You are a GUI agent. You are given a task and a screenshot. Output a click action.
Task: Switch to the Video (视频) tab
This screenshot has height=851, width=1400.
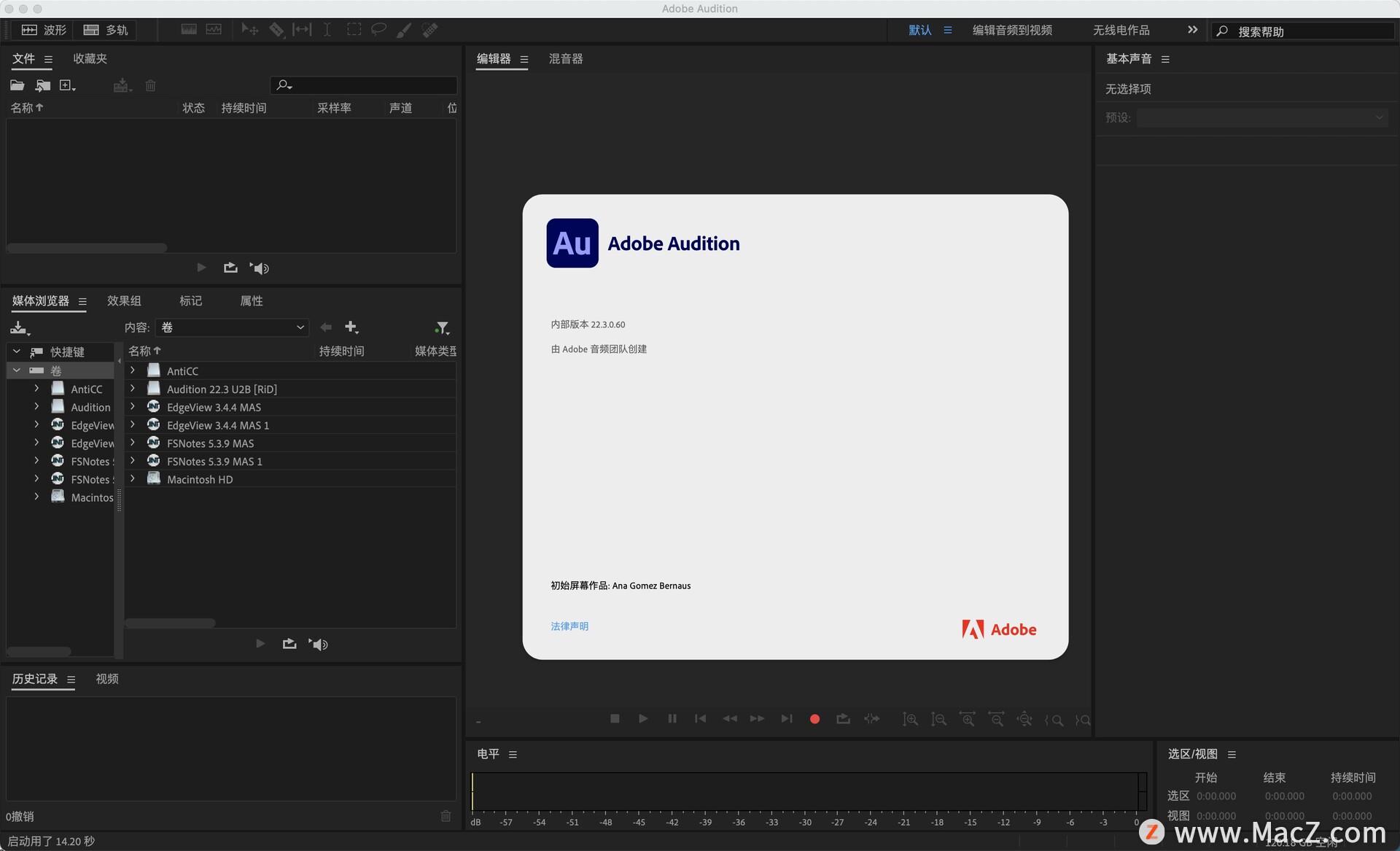click(107, 678)
